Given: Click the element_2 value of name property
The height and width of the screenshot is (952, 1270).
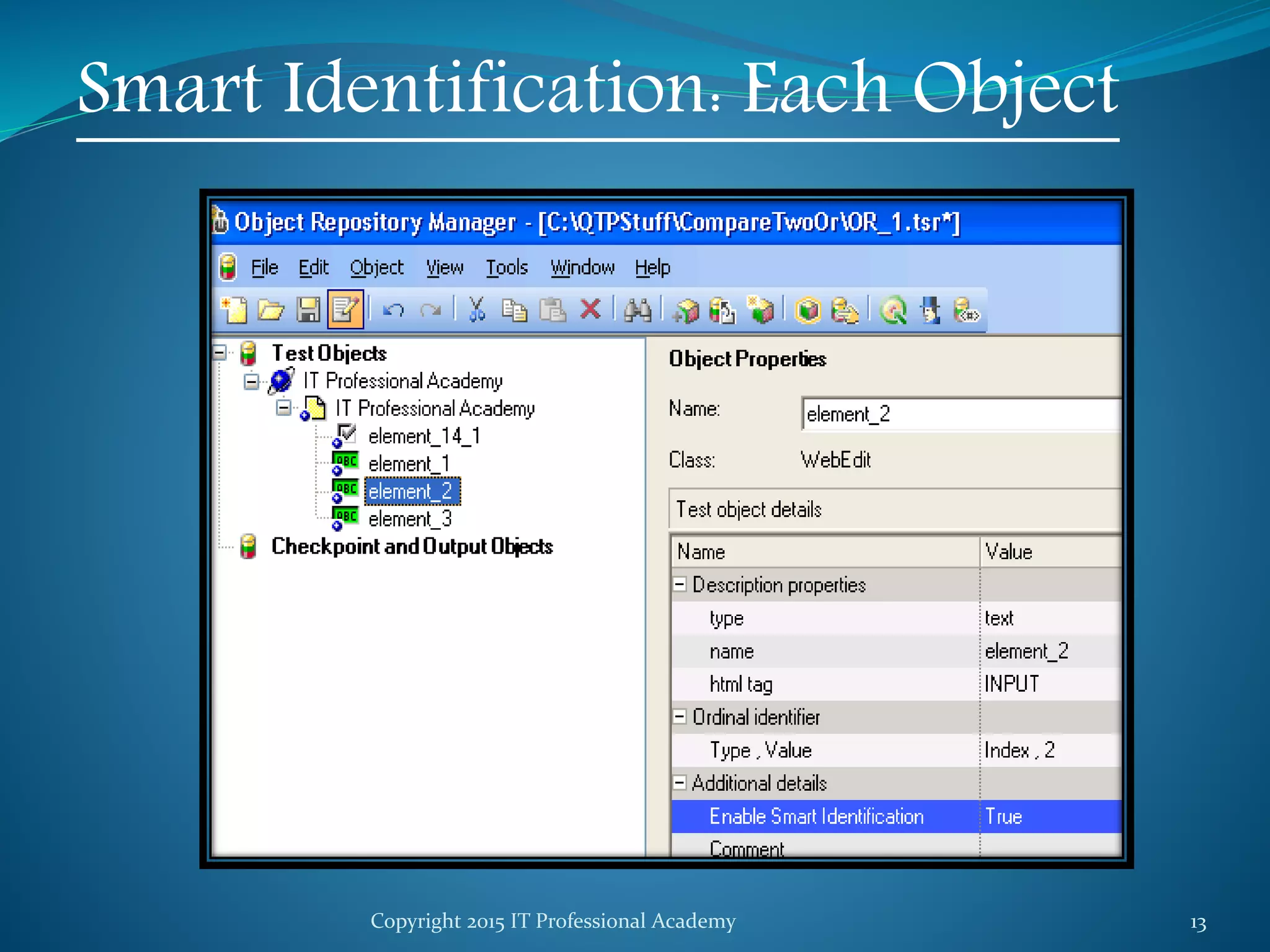Looking at the screenshot, I should click(x=1026, y=651).
